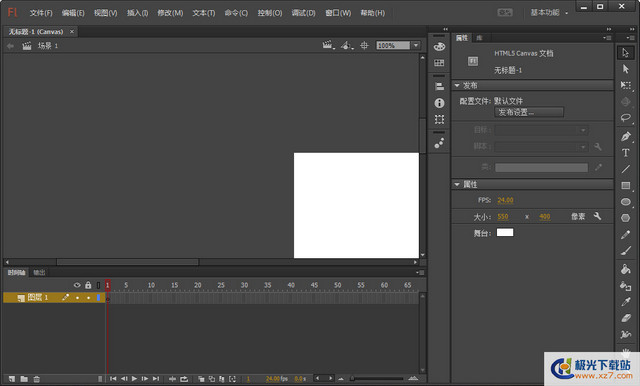640x386 pixels.
Task: Select the Free Transform tool
Action: [x=625, y=85]
